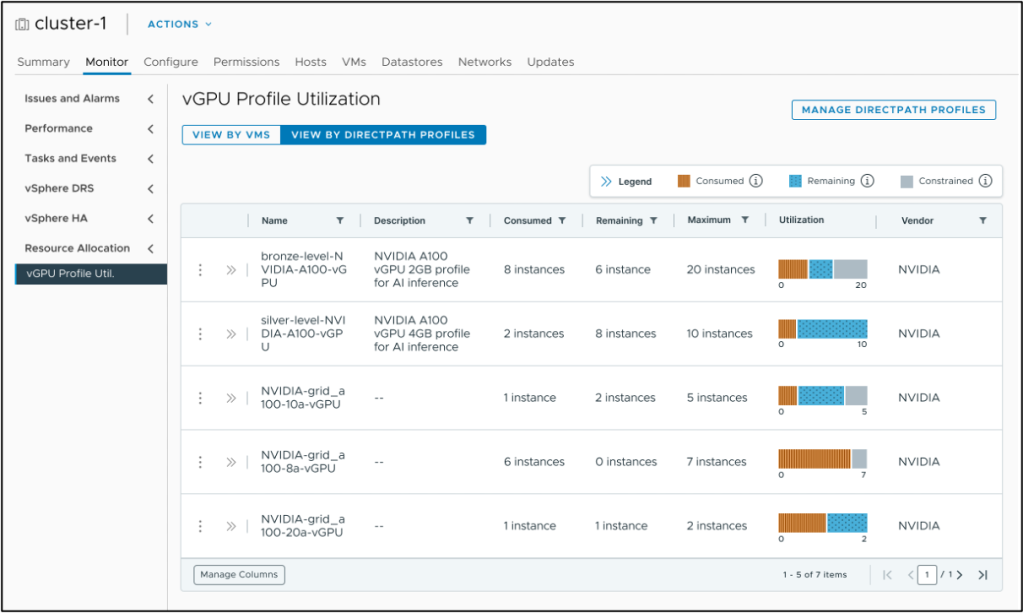The image size is (1023, 613).
Task: Click the Manage Columns button
Action: [239, 575]
